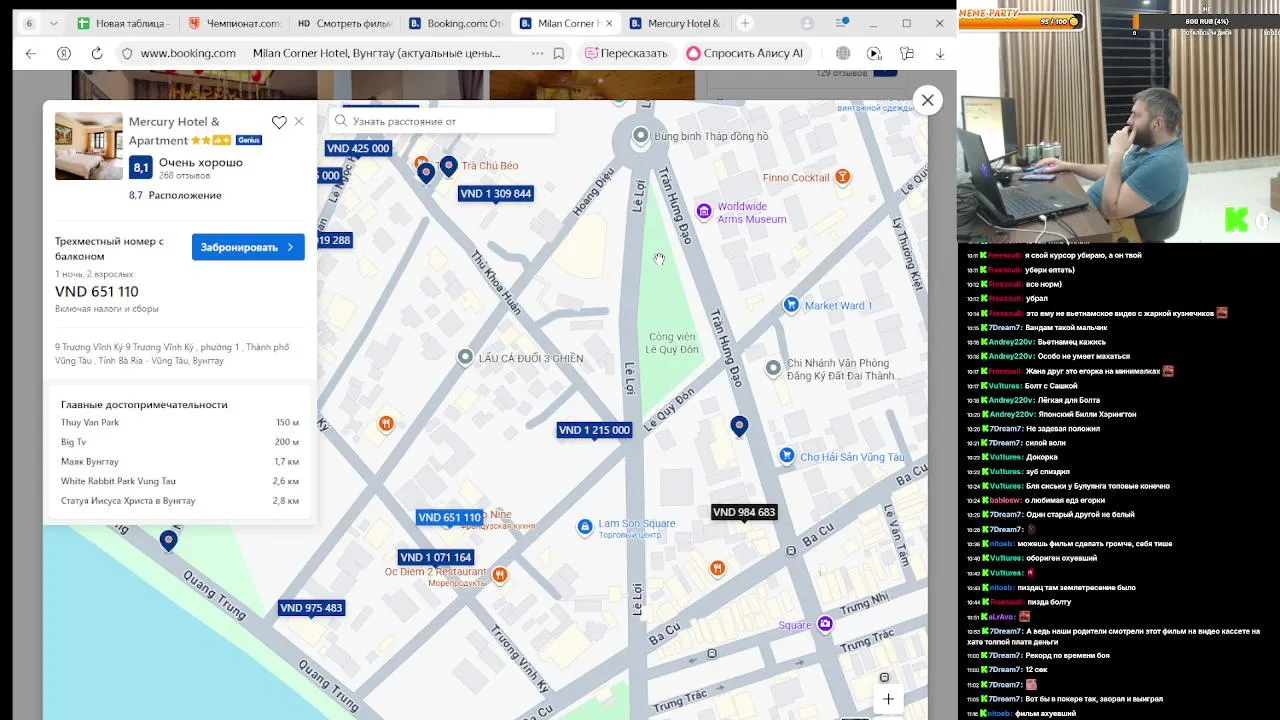Reload the page with the refresh icon
This screenshot has height=720, width=1280.
coord(96,53)
